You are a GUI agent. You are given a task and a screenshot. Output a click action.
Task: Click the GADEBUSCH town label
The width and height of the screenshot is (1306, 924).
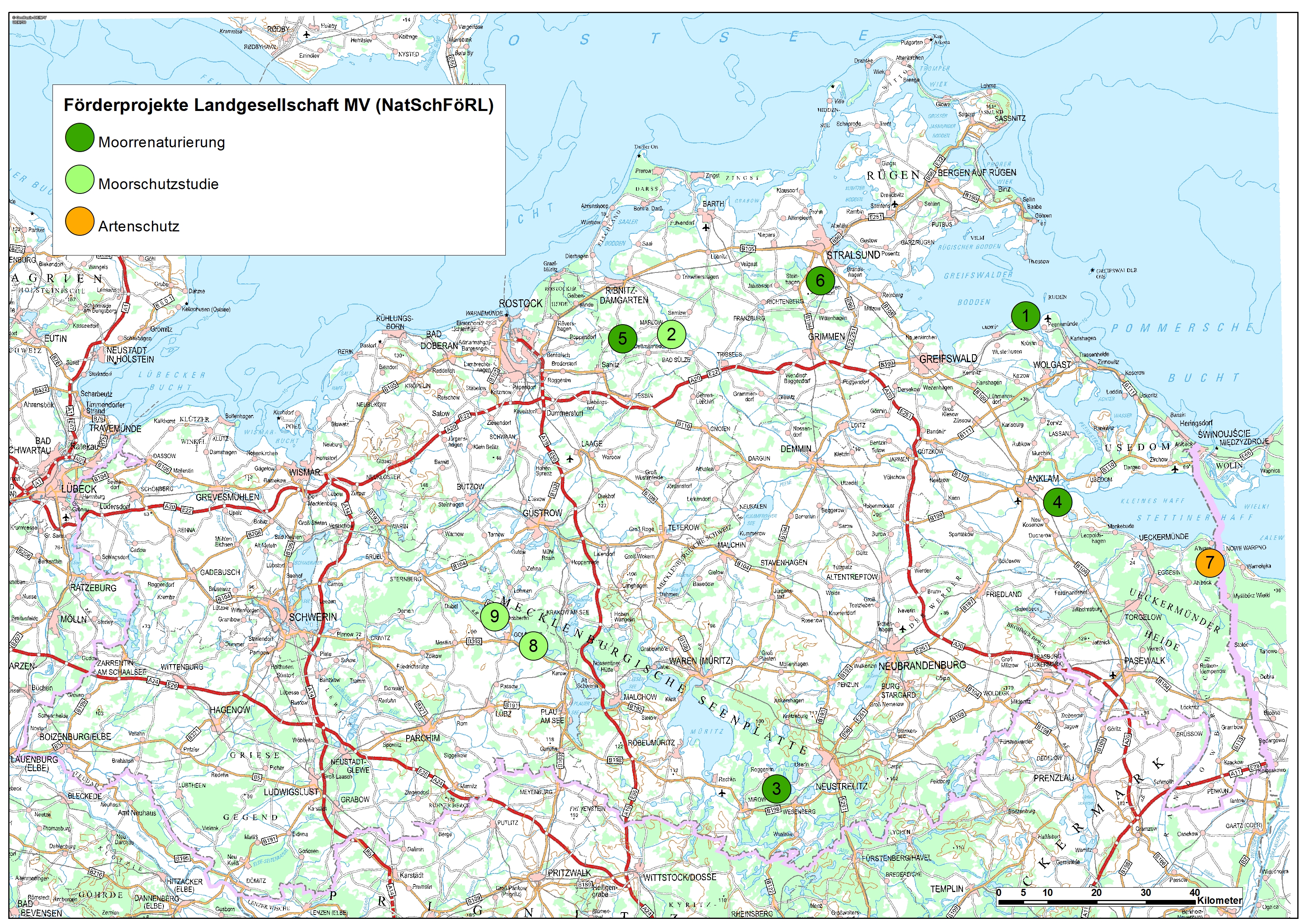tap(220, 573)
